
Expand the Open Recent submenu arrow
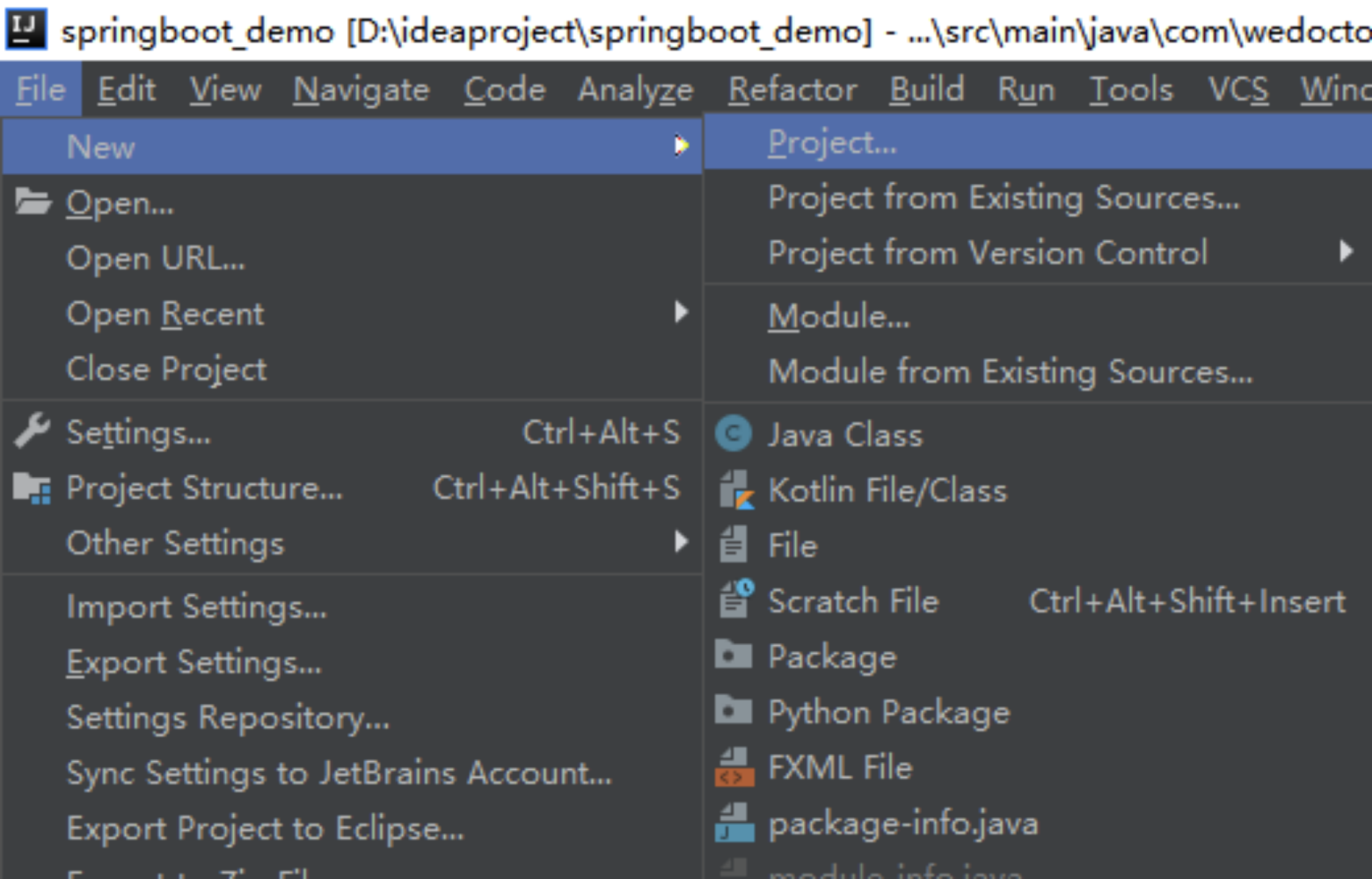click(681, 313)
